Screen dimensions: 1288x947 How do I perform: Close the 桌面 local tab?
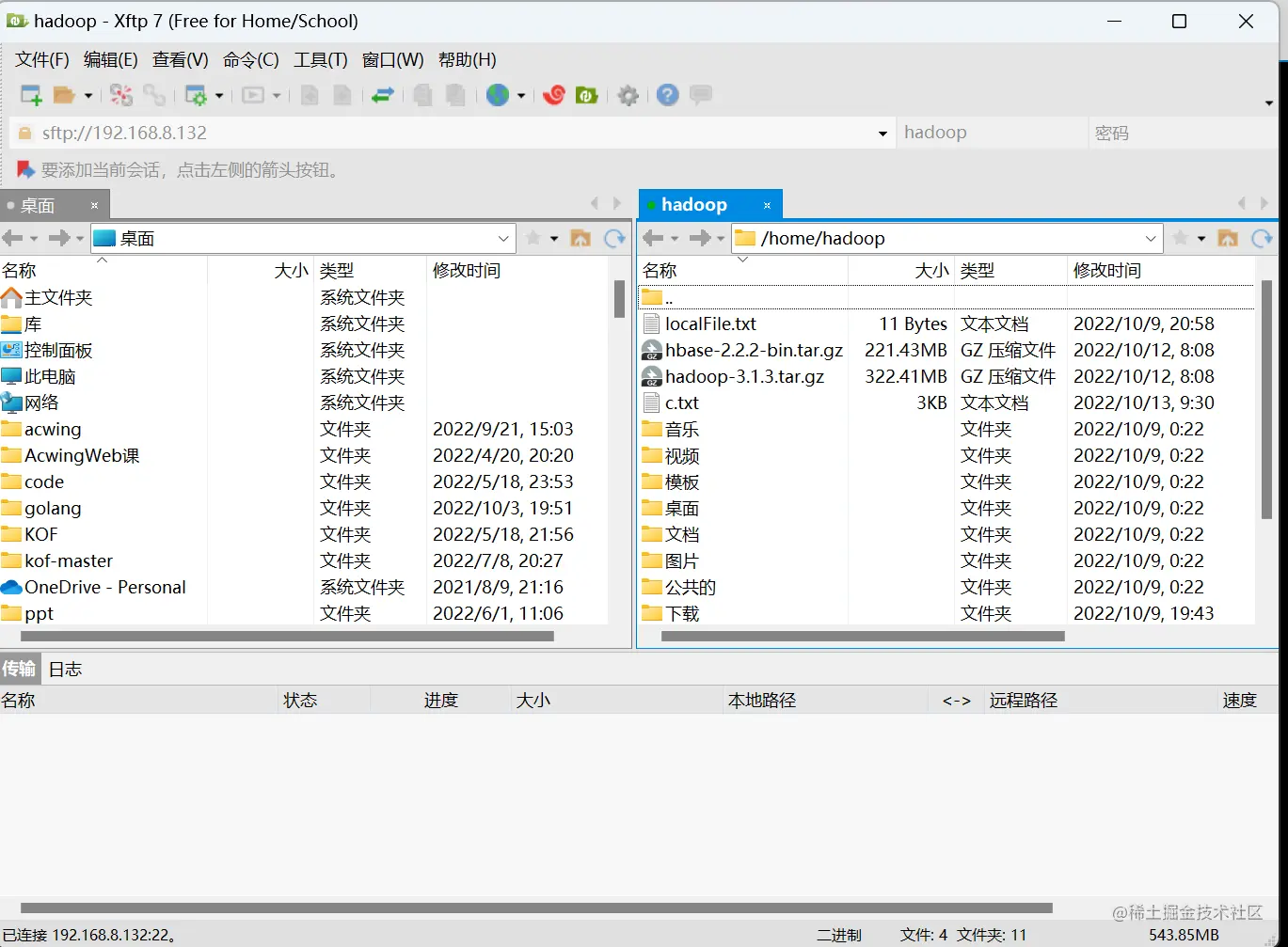click(x=94, y=206)
